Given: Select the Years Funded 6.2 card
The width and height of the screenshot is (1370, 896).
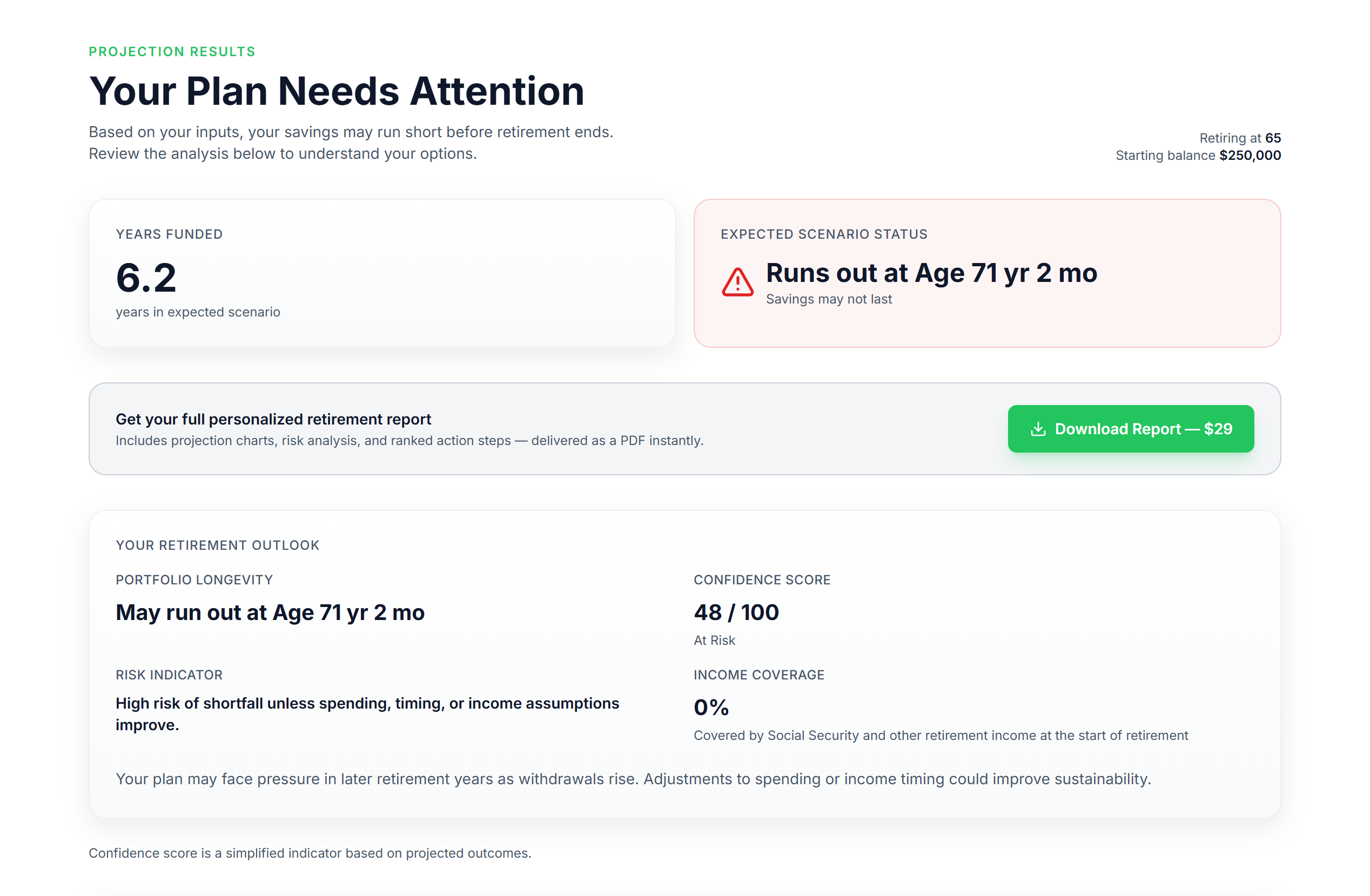Looking at the screenshot, I should [382, 273].
